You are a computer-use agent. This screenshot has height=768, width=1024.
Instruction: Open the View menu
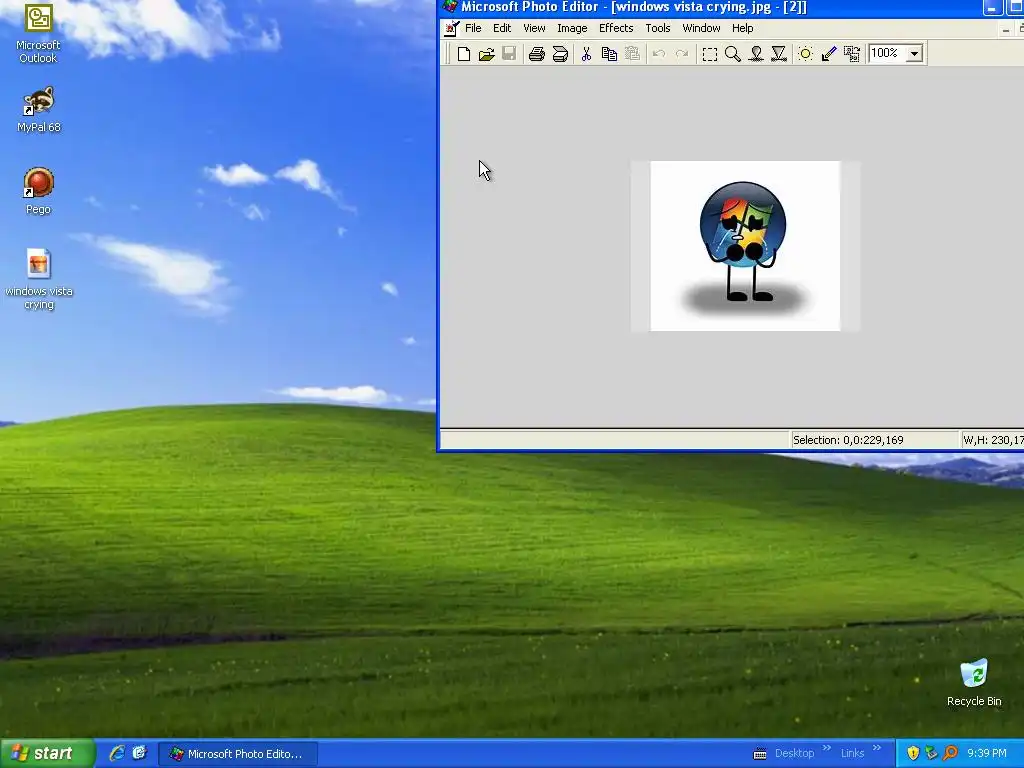click(534, 28)
